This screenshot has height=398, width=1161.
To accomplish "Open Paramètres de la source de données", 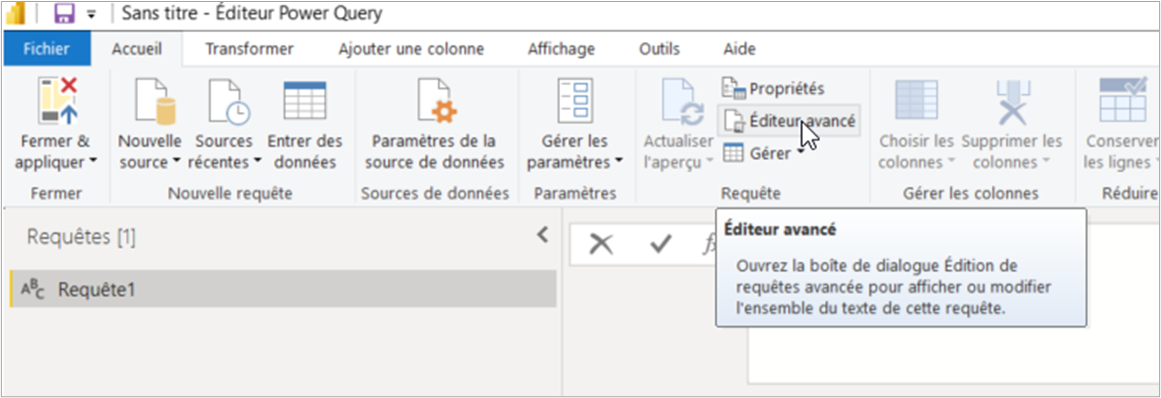I will [435, 101].
